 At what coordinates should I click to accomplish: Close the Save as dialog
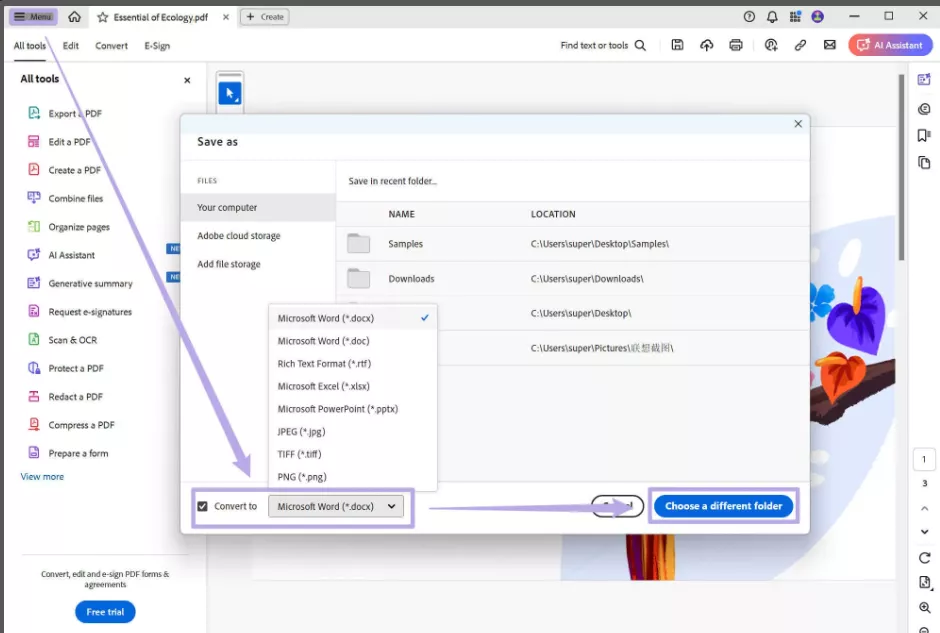pos(798,124)
